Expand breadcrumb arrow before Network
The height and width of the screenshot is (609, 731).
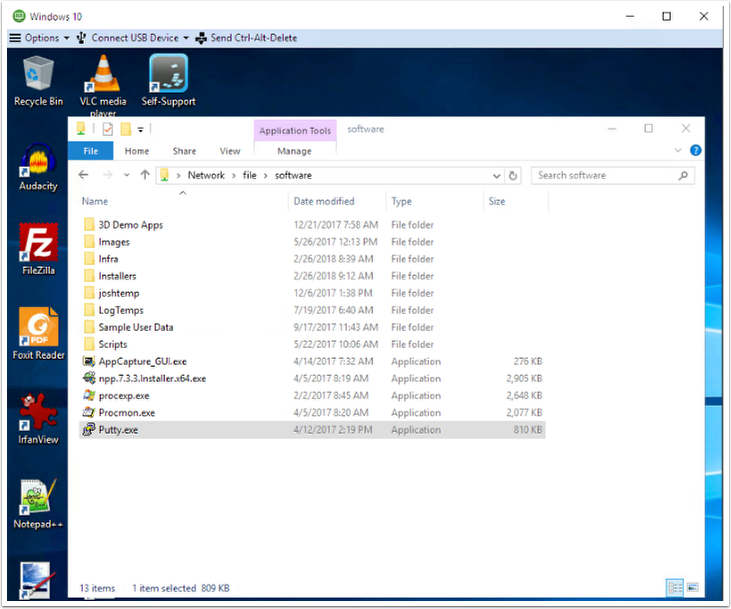coord(179,175)
